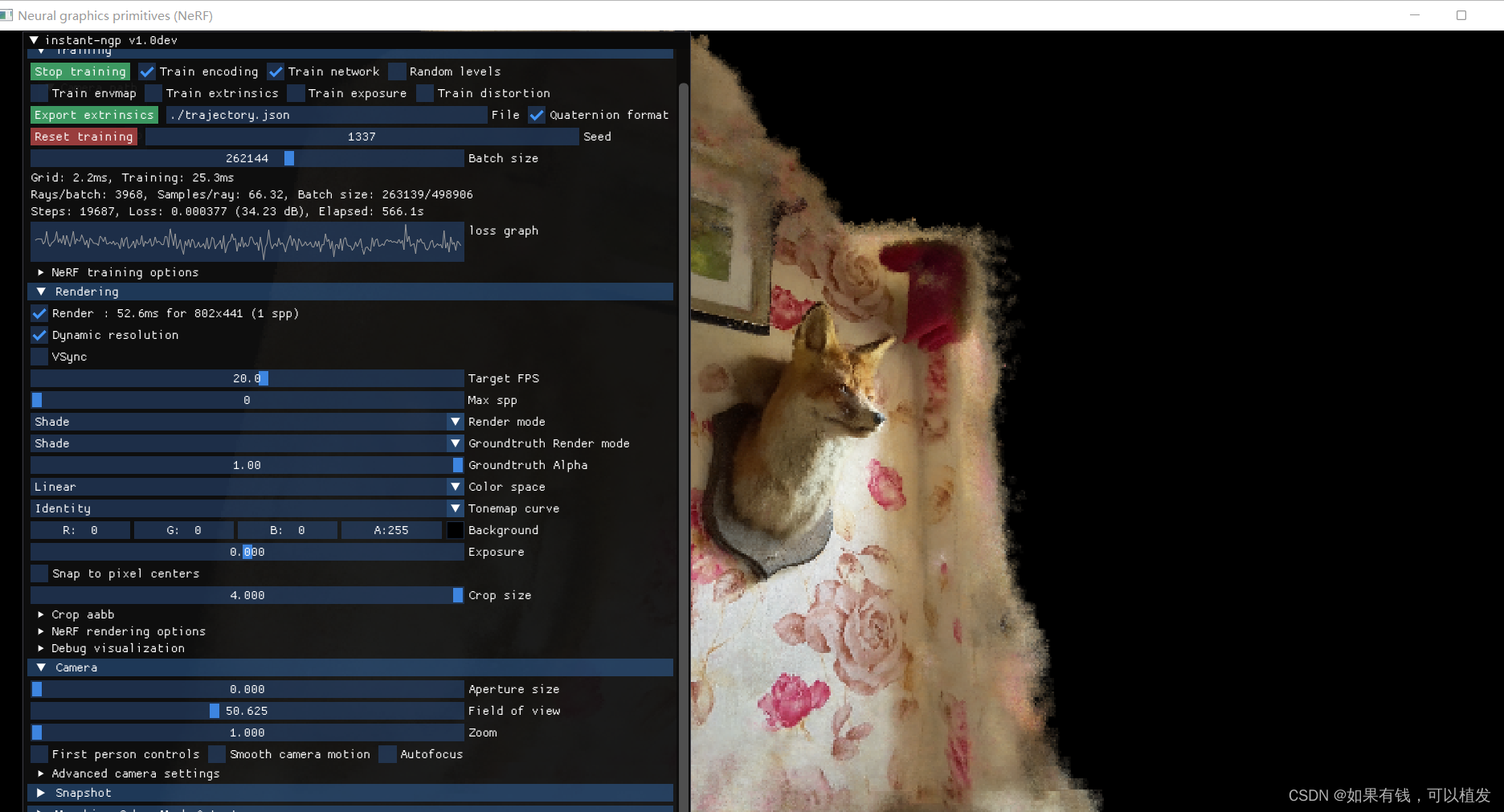Open the Tonemap curve dropdown
The image size is (1504, 812).
tap(247, 508)
